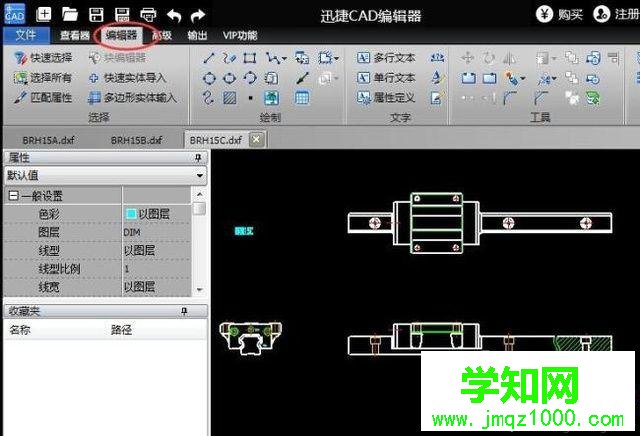Select the Ellipse drawing tool
Screen dimensions: 640x436
tap(230, 78)
